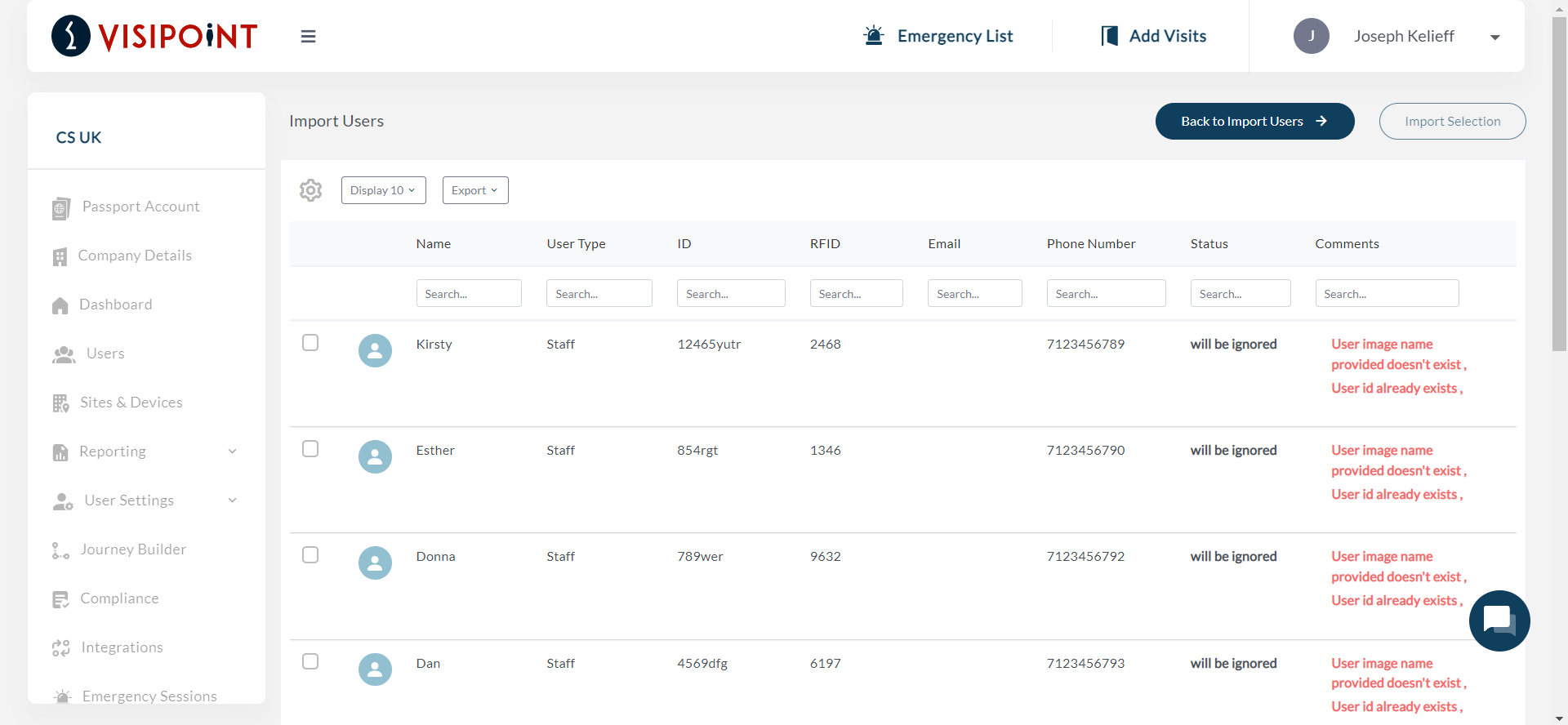Click the Phone Number search field
Image resolution: width=1568 pixels, height=725 pixels.
[x=1107, y=293]
